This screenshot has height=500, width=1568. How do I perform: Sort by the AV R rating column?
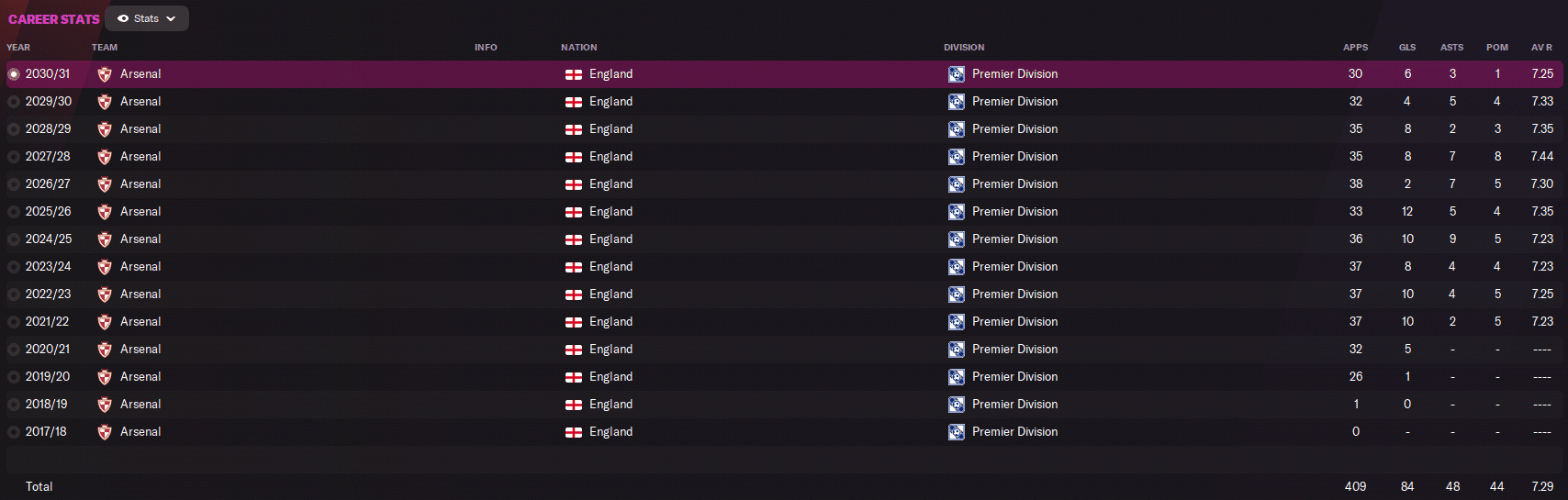[1541, 48]
